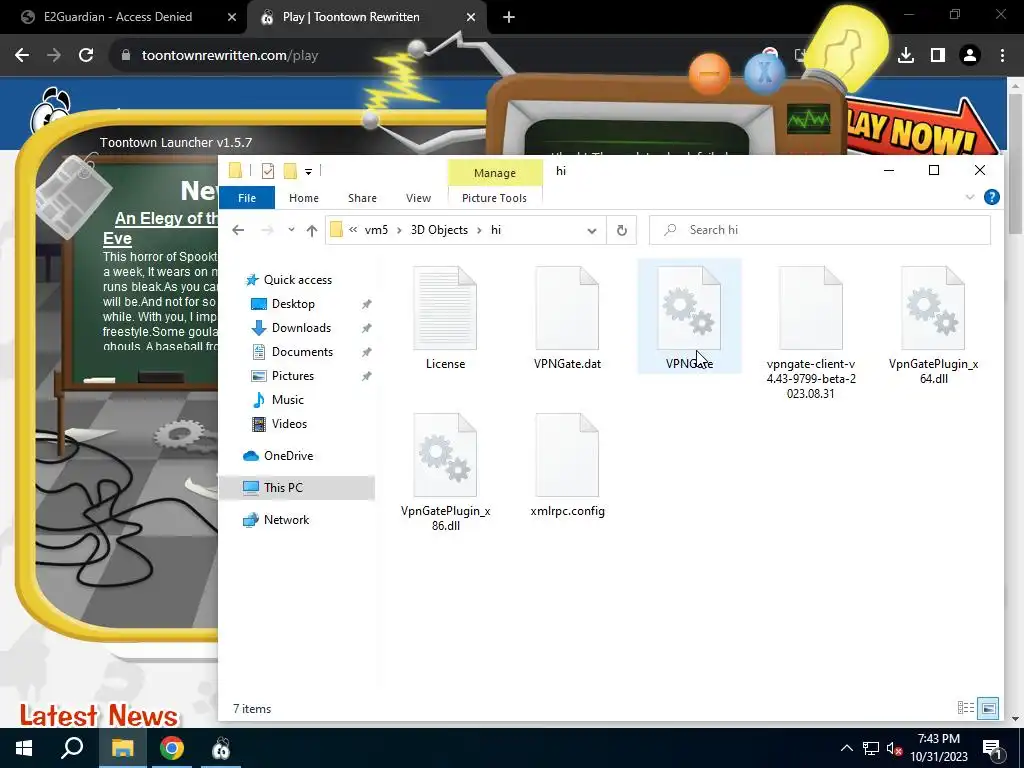Click the 3D Objects breadcrumb segment

coord(439,230)
